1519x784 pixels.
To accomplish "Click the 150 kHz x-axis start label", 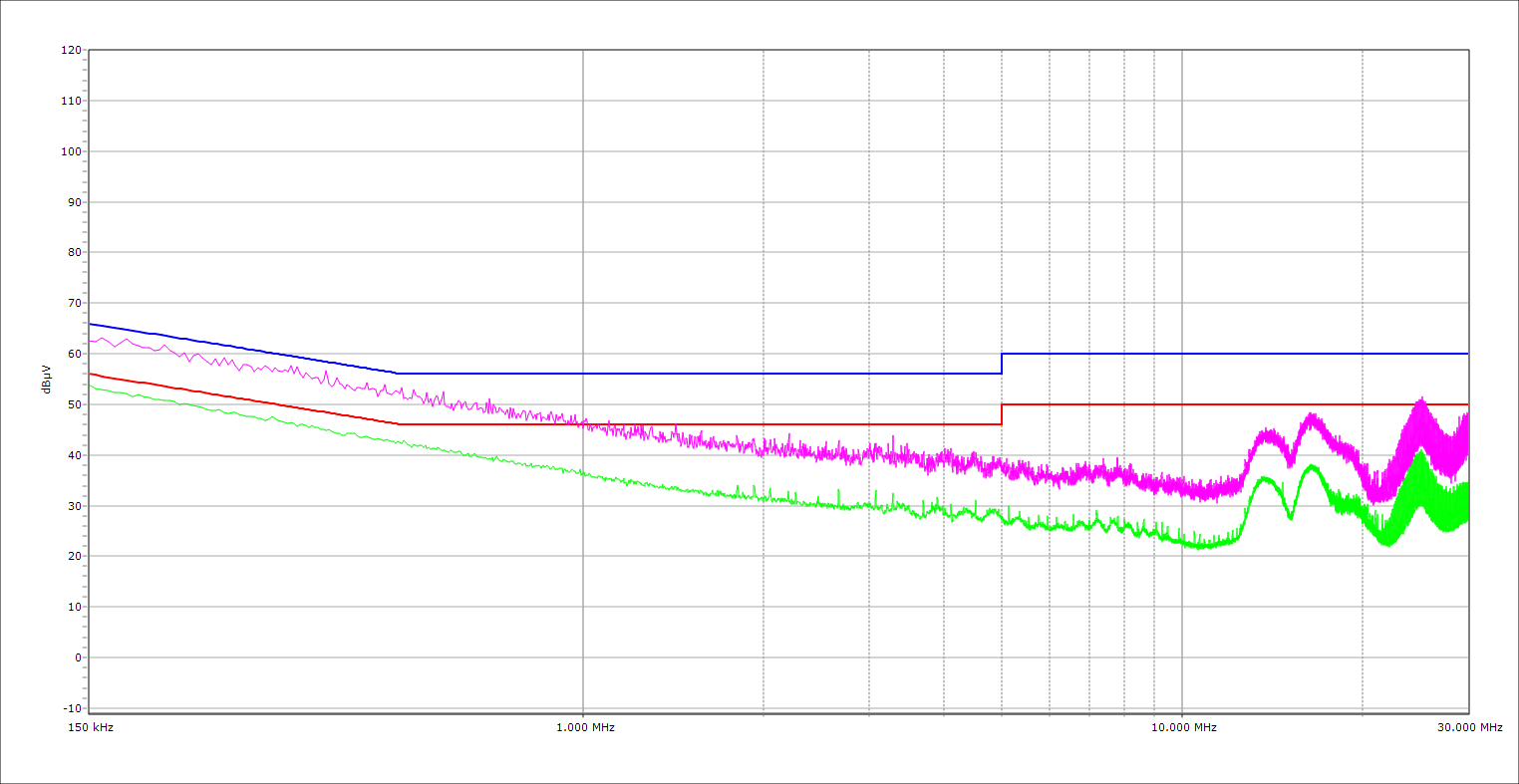I will (89, 728).
